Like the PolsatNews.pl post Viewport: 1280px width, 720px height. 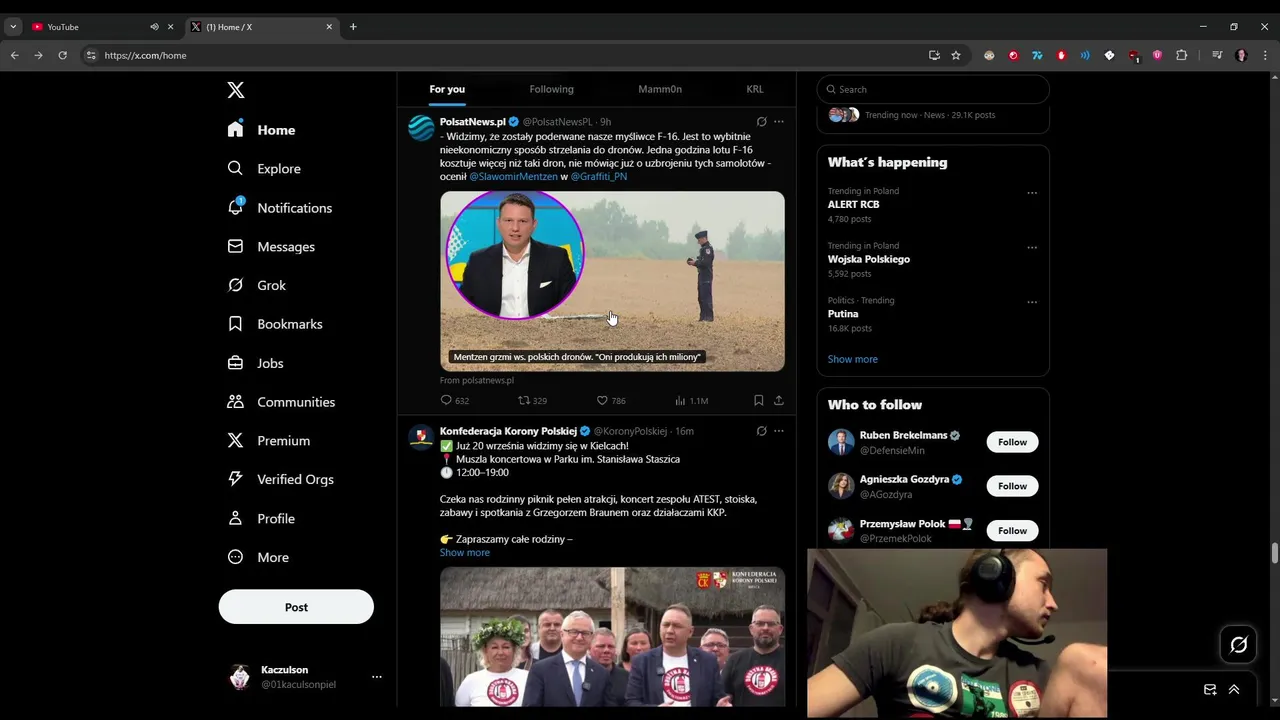click(611, 400)
